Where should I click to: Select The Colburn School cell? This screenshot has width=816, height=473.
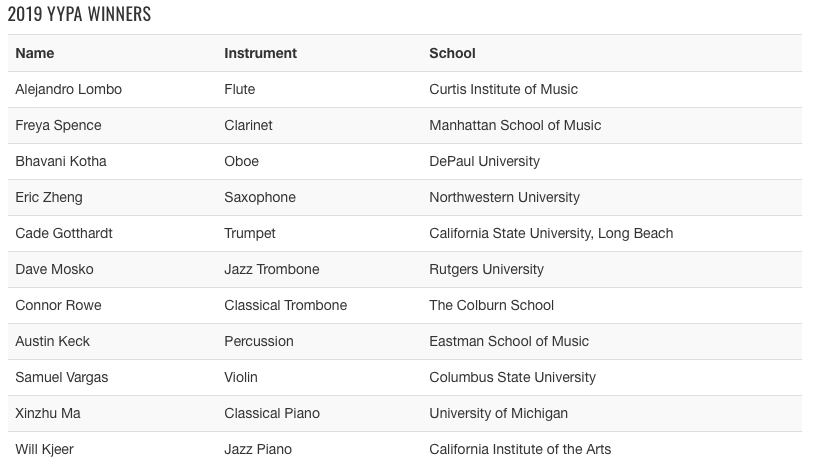pyautogui.click(x=491, y=305)
